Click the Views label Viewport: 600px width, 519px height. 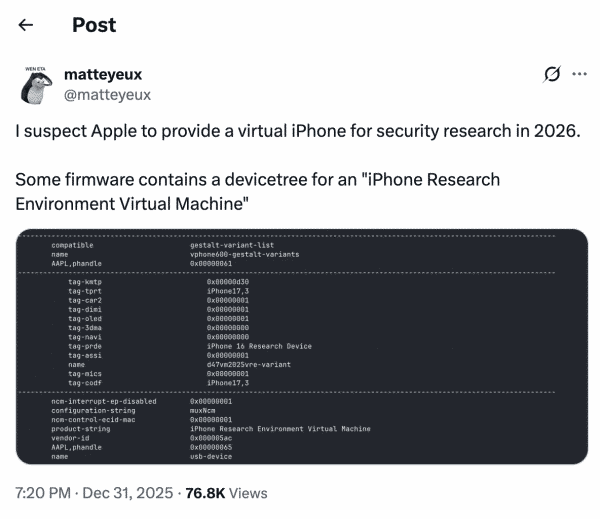tap(248, 493)
